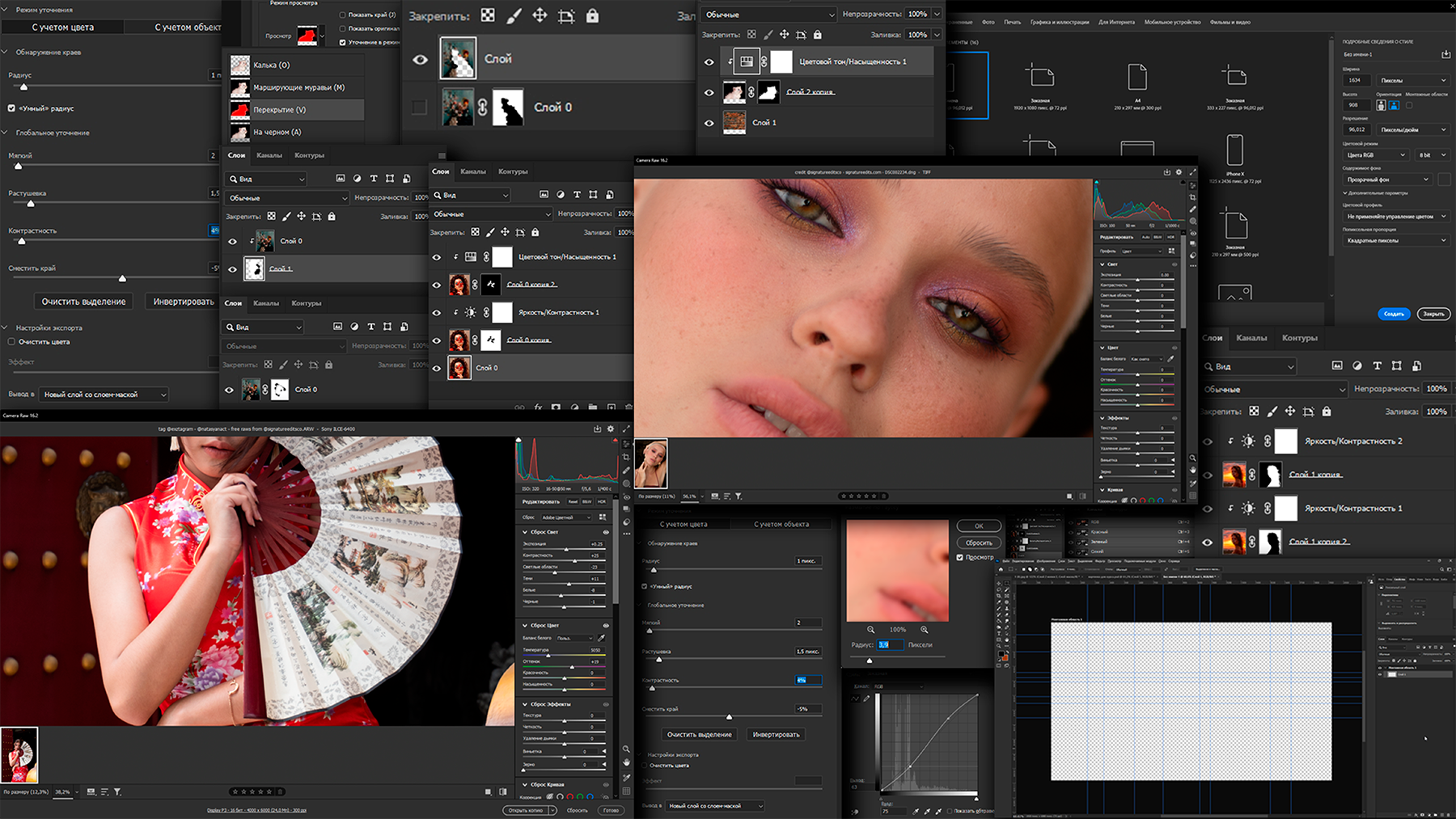Click the zoom-in magnifier right of 100% preview
This screenshot has height=819, width=1456.
click(924, 629)
